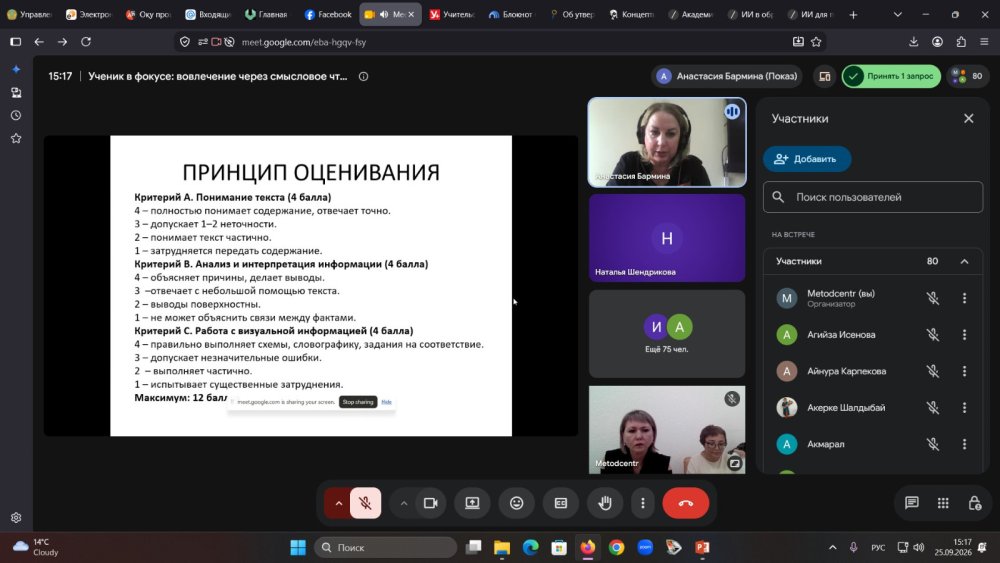Open sidebar settings gear icon

[x=16, y=518]
